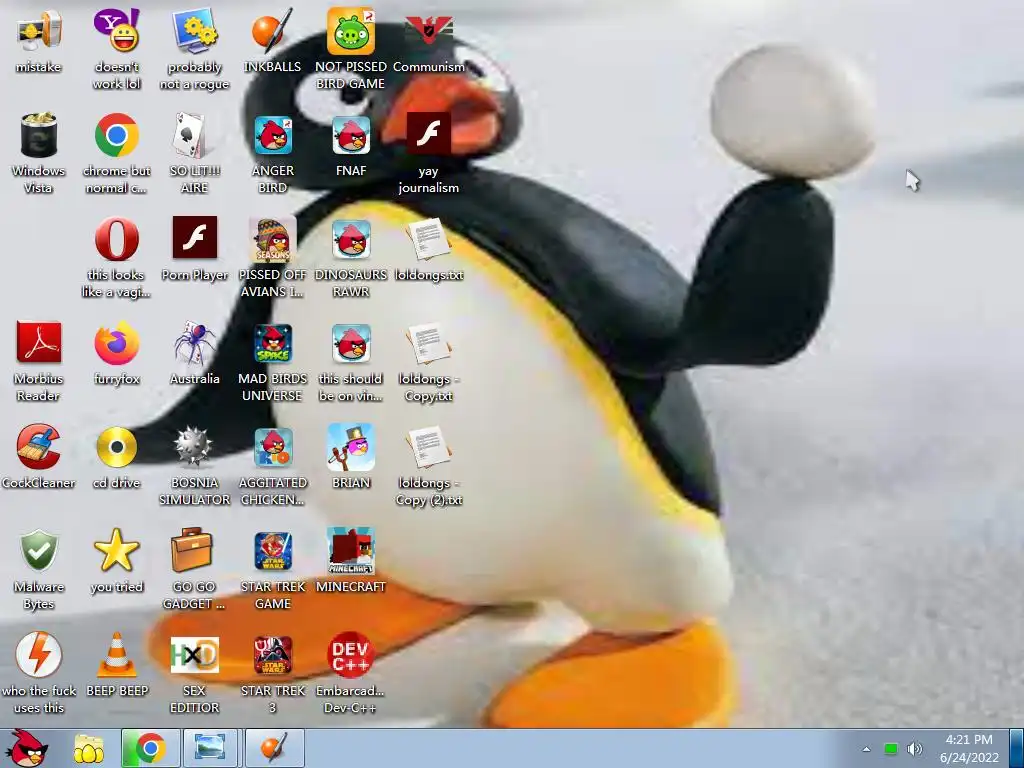Viewport: 1024px width, 768px height.
Task: Select 'loldongs - Copy (2).txt' file
Action: pyautogui.click(x=428, y=447)
